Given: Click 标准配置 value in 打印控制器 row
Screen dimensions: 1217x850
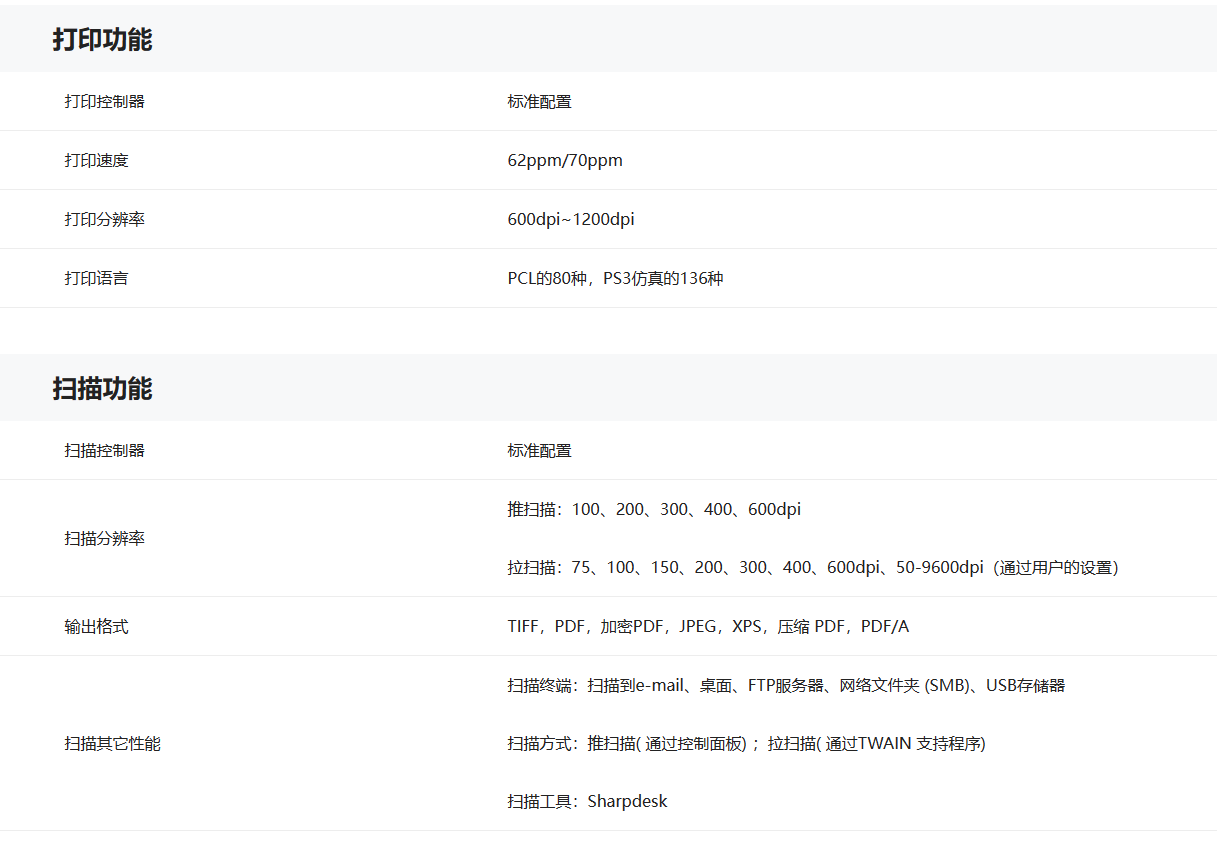Looking at the screenshot, I should click(x=539, y=101).
